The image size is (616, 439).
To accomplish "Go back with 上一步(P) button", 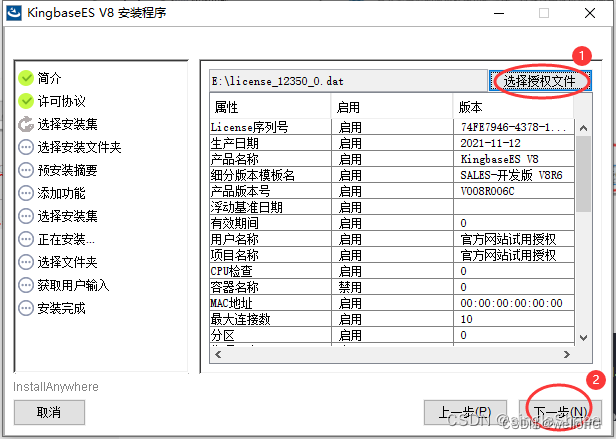I will coord(457,411).
